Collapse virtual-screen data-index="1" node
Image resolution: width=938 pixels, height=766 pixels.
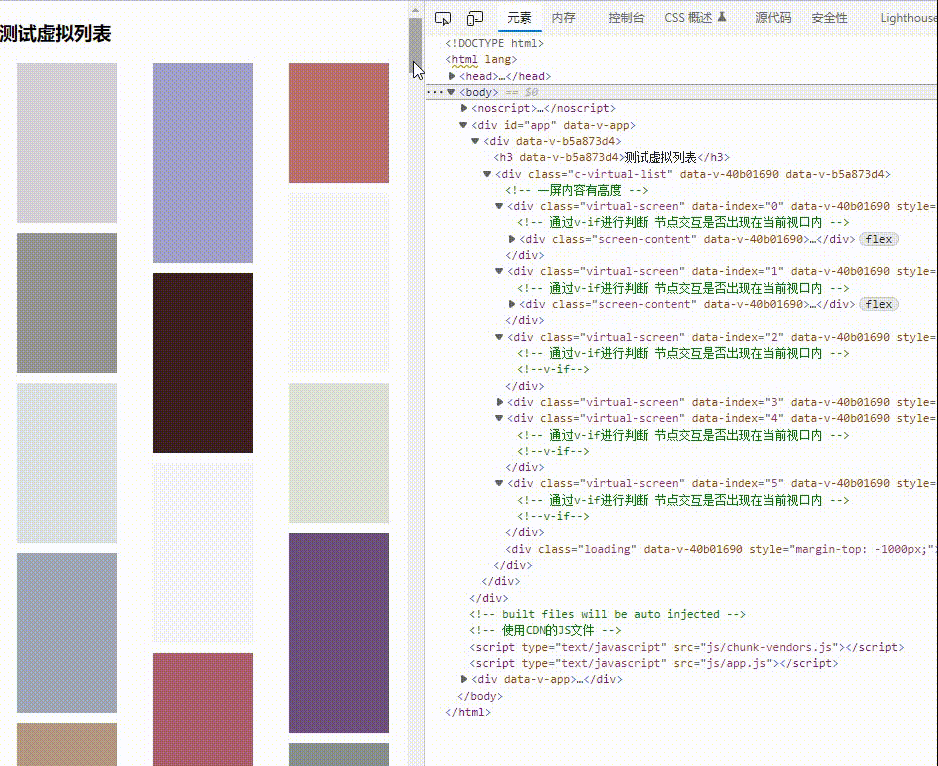pos(499,271)
